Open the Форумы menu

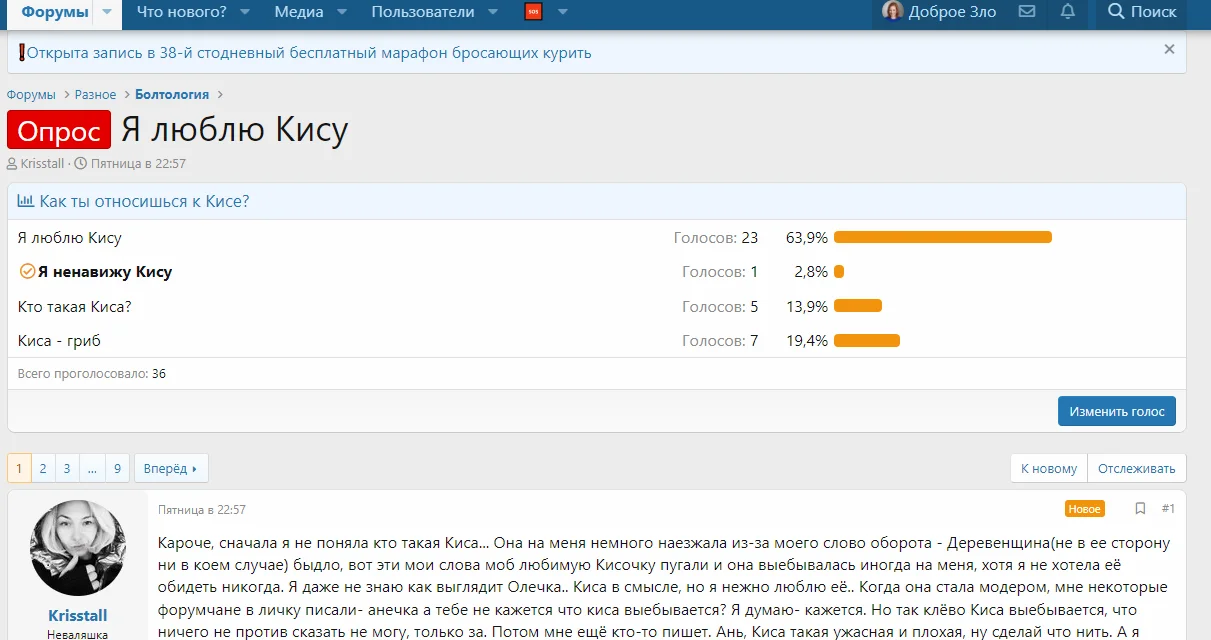(x=53, y=12)
